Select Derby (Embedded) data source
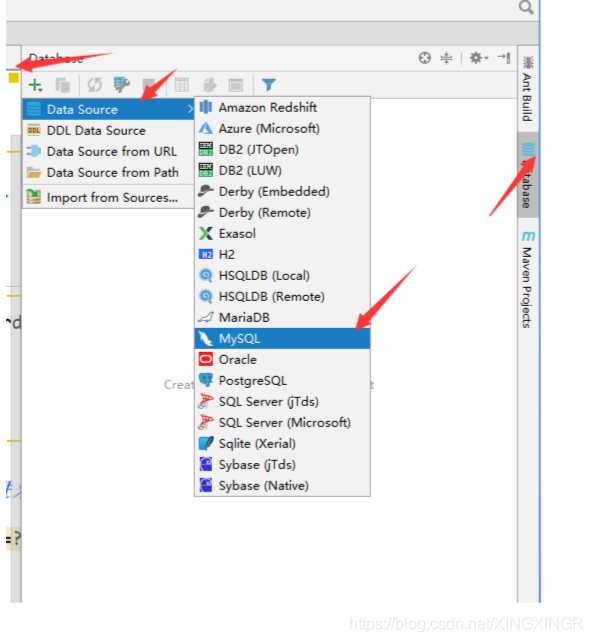593x642 pixels. click(x=283, y=191)
